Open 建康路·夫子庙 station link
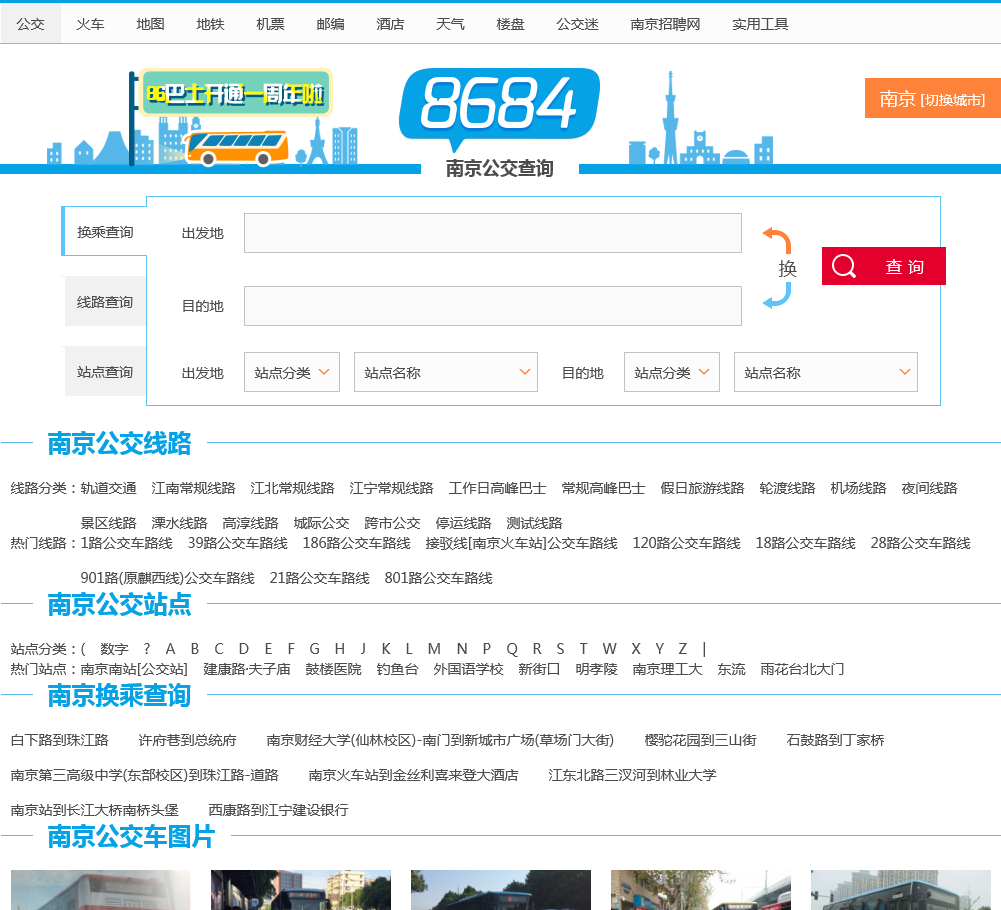Viewport: 1001px width, 910px height. (246, 669)
